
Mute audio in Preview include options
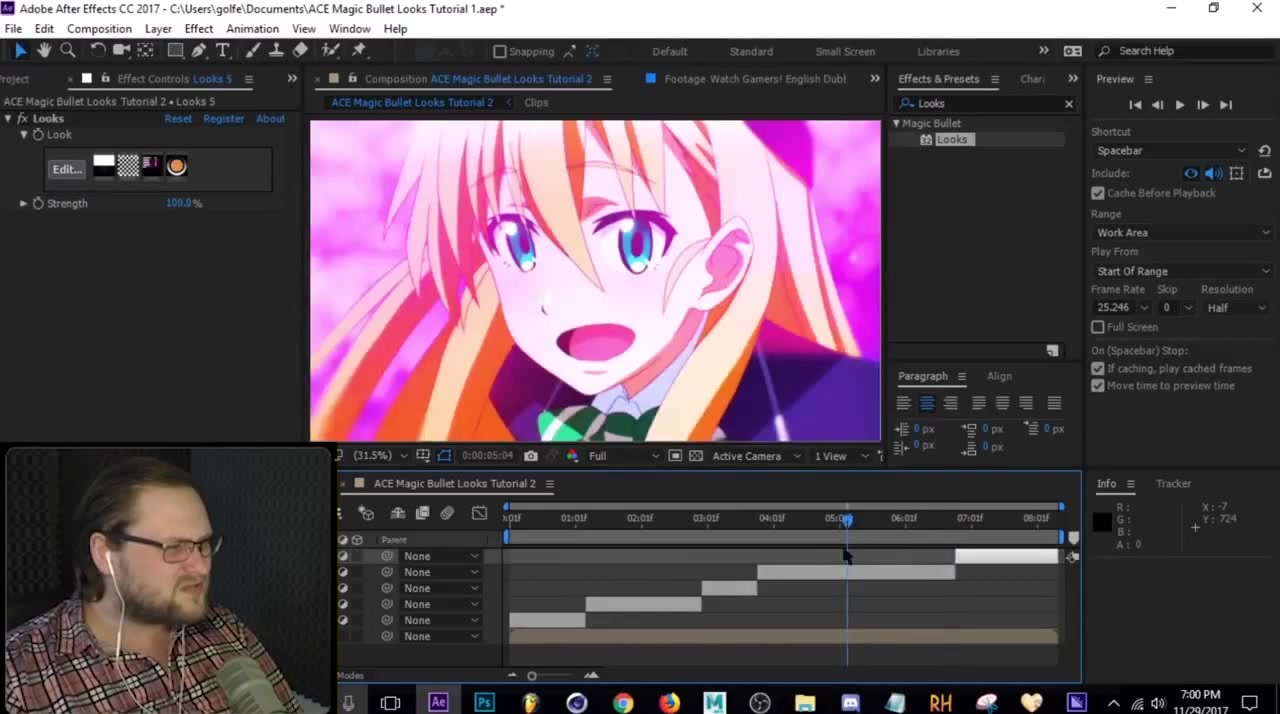pos(1213,173)
